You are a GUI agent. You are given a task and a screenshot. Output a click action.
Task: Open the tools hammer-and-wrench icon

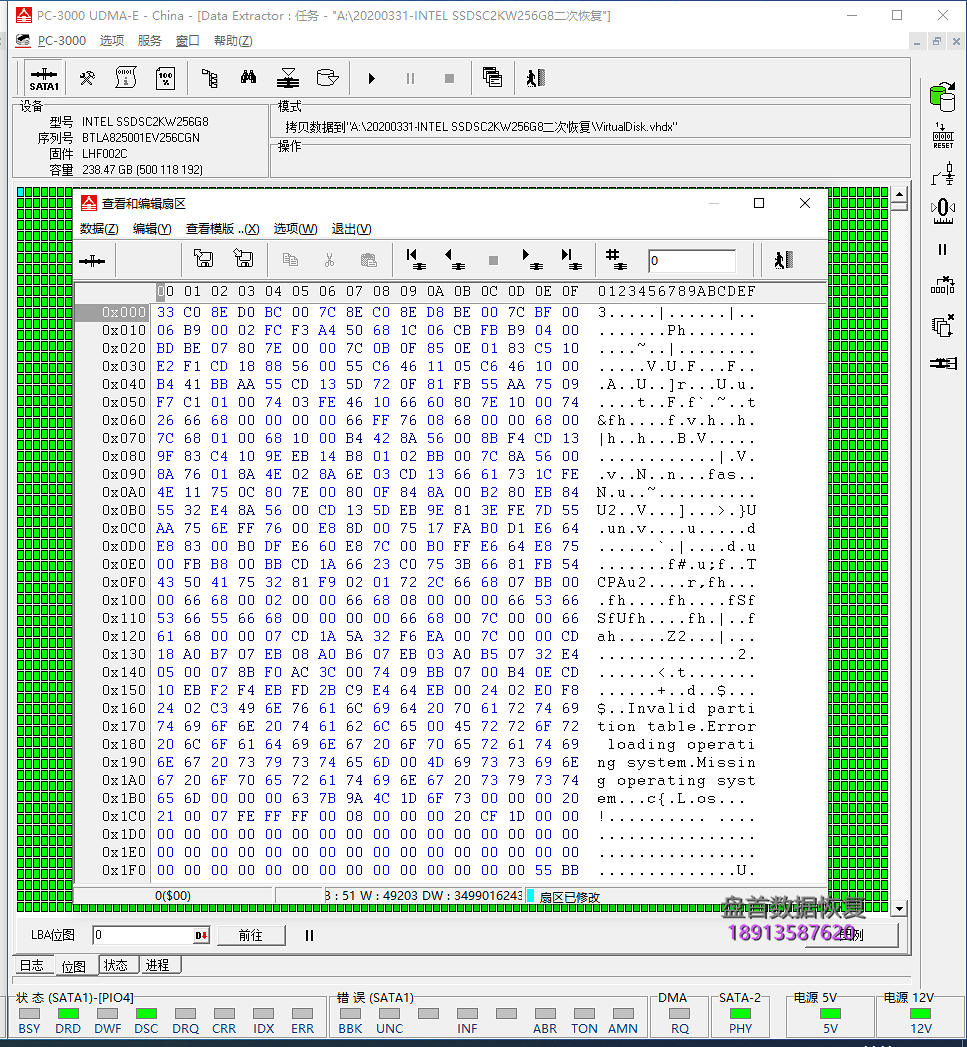[x=87, y=79]
